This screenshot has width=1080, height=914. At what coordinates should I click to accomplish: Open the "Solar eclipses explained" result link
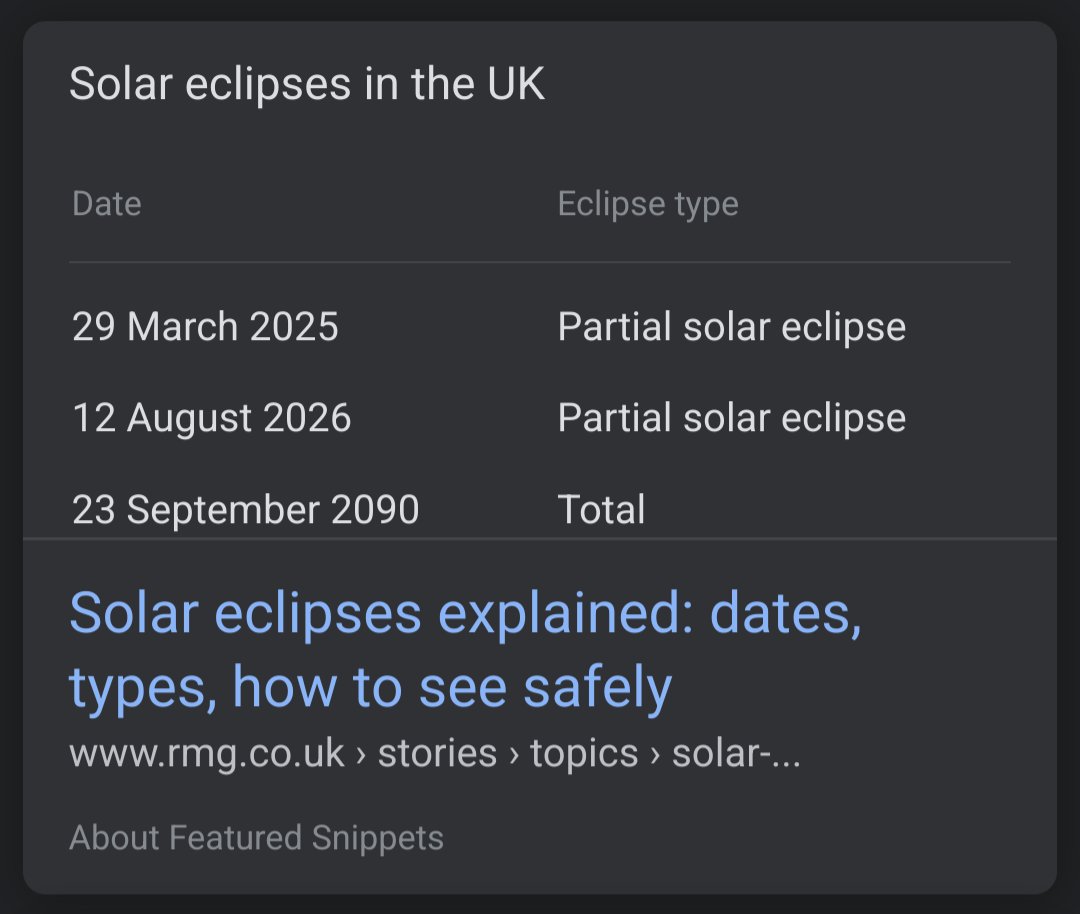point(465,614)
